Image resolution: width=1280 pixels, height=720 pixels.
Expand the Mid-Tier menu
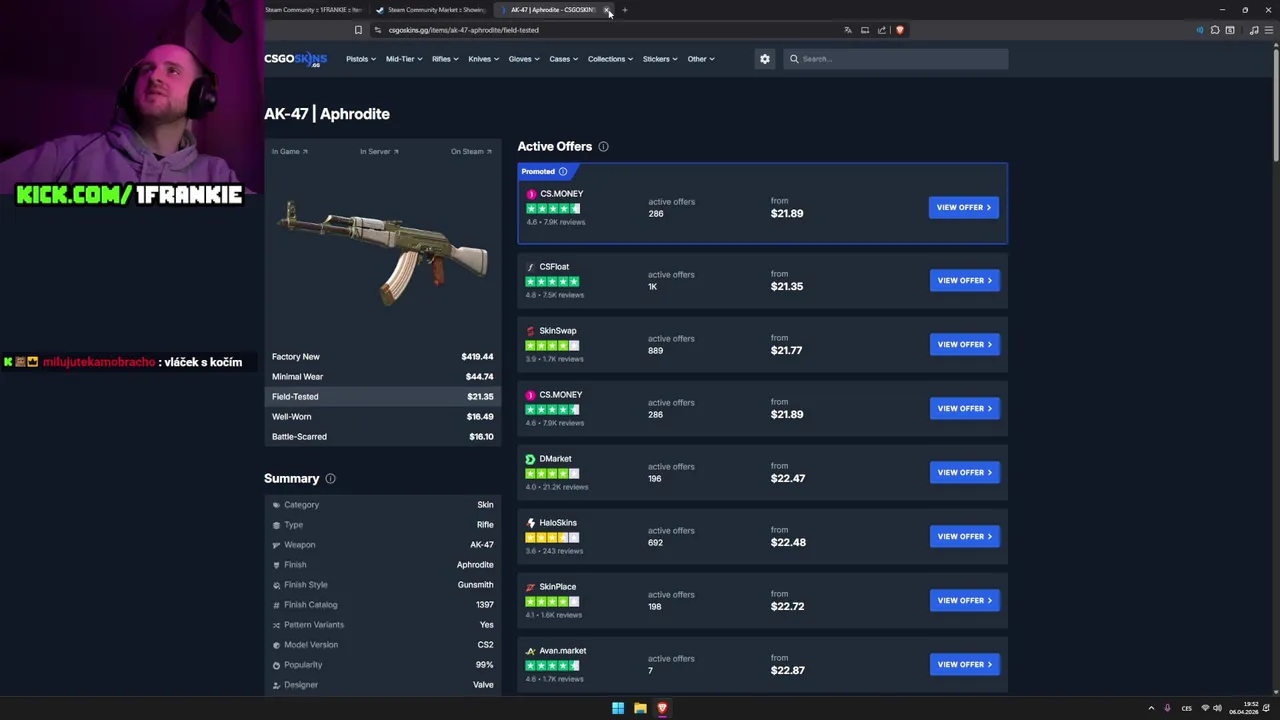click(403, 59)
